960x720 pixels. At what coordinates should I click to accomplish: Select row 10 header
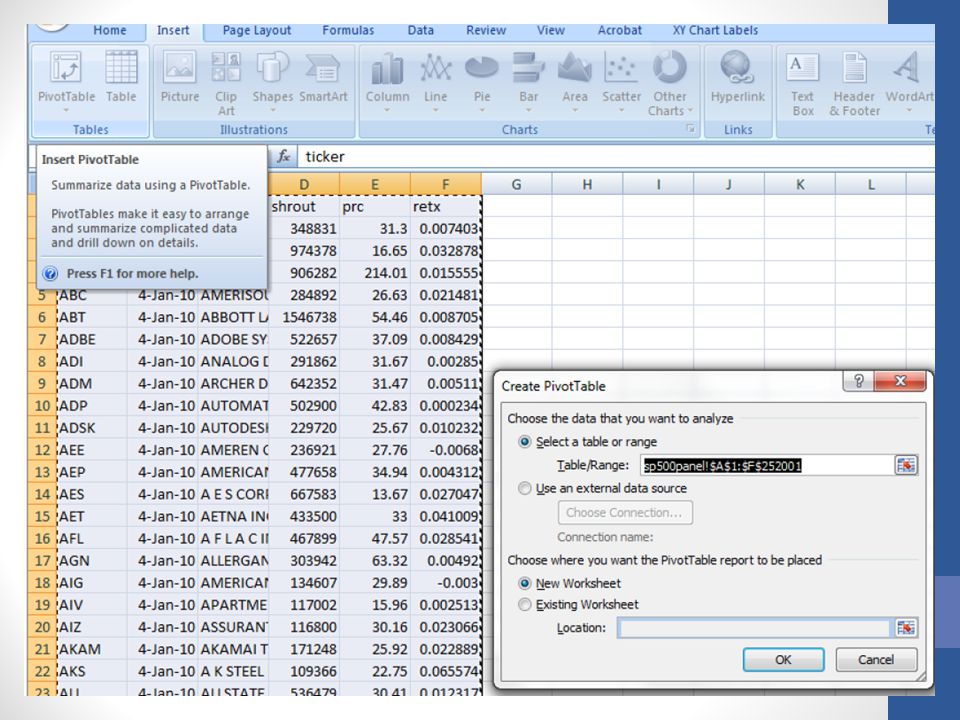(x=42, y=405)
